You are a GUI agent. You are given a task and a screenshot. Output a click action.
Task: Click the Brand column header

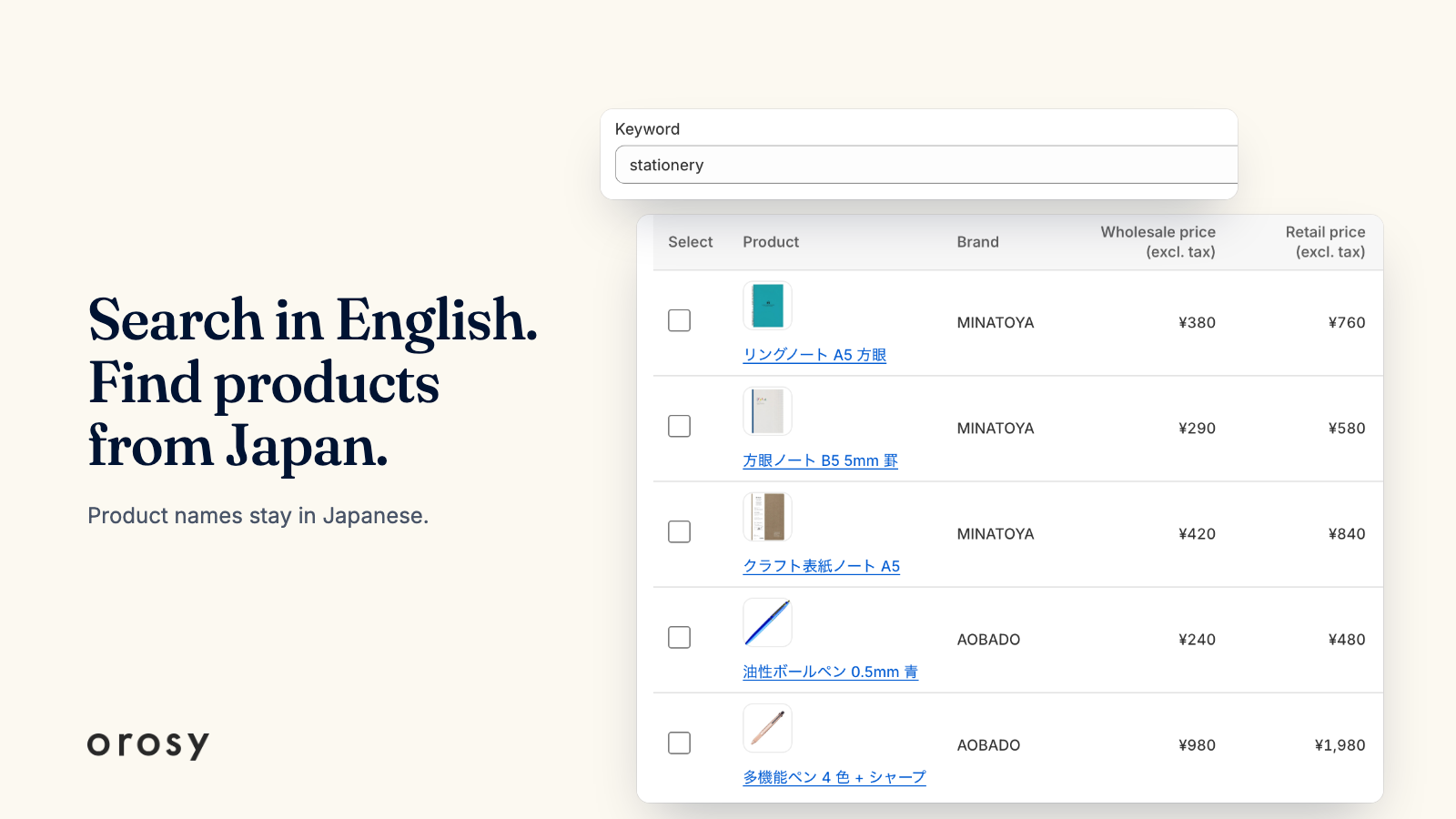[977, 242]
